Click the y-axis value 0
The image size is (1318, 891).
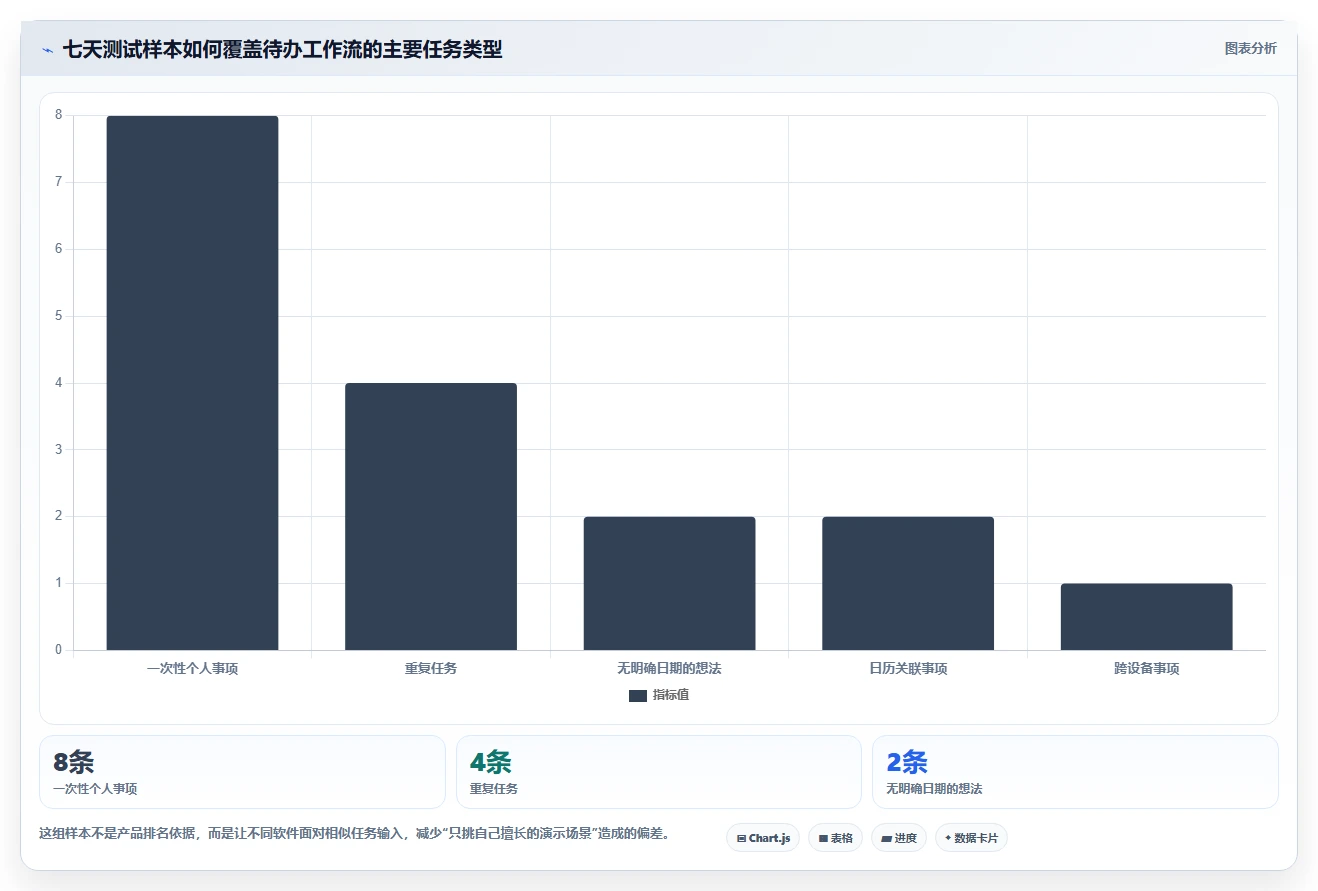click(59, 650)
